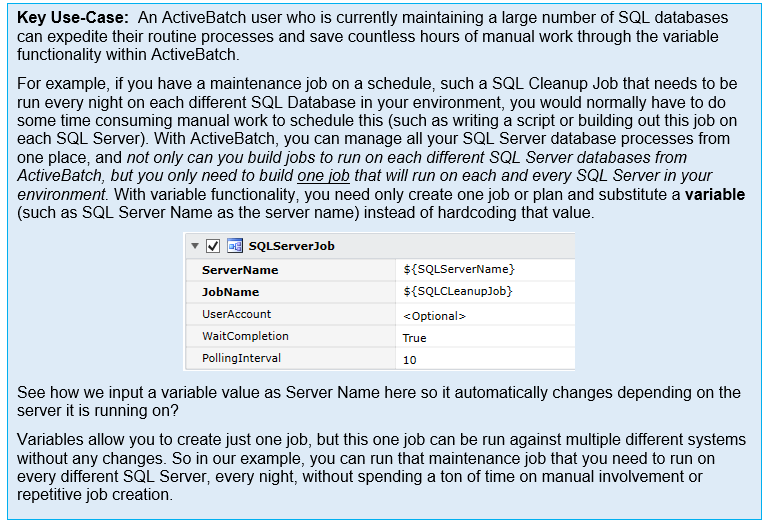This screenshot has height=528, width=772.
Task: Edit the ${SQLCLeanupJob} value field
Action: 457,292
